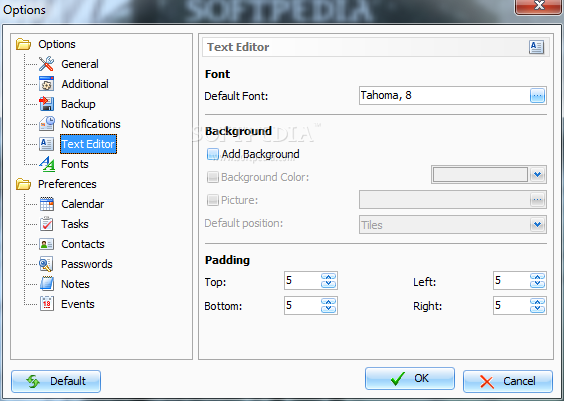Click the Fonts letter A icon
The width and height of the screenshot is (564, 401).
coord(46,164)
